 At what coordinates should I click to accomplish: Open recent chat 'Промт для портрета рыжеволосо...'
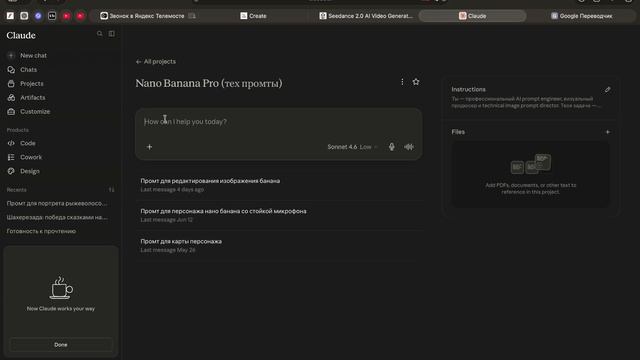pyautogui.click(x=57, y=203)
